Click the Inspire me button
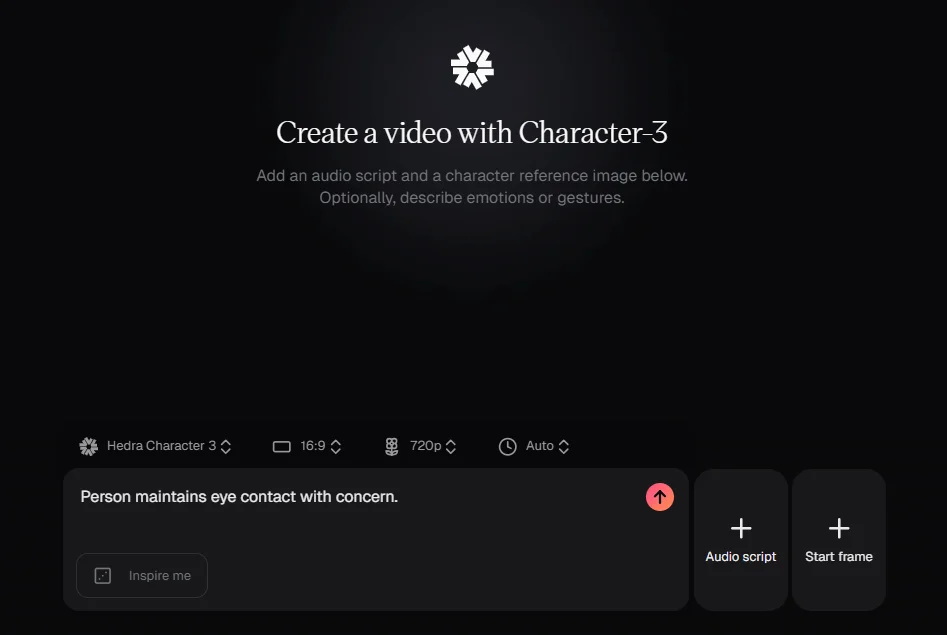The image size is (947, 635). (142, 576)
